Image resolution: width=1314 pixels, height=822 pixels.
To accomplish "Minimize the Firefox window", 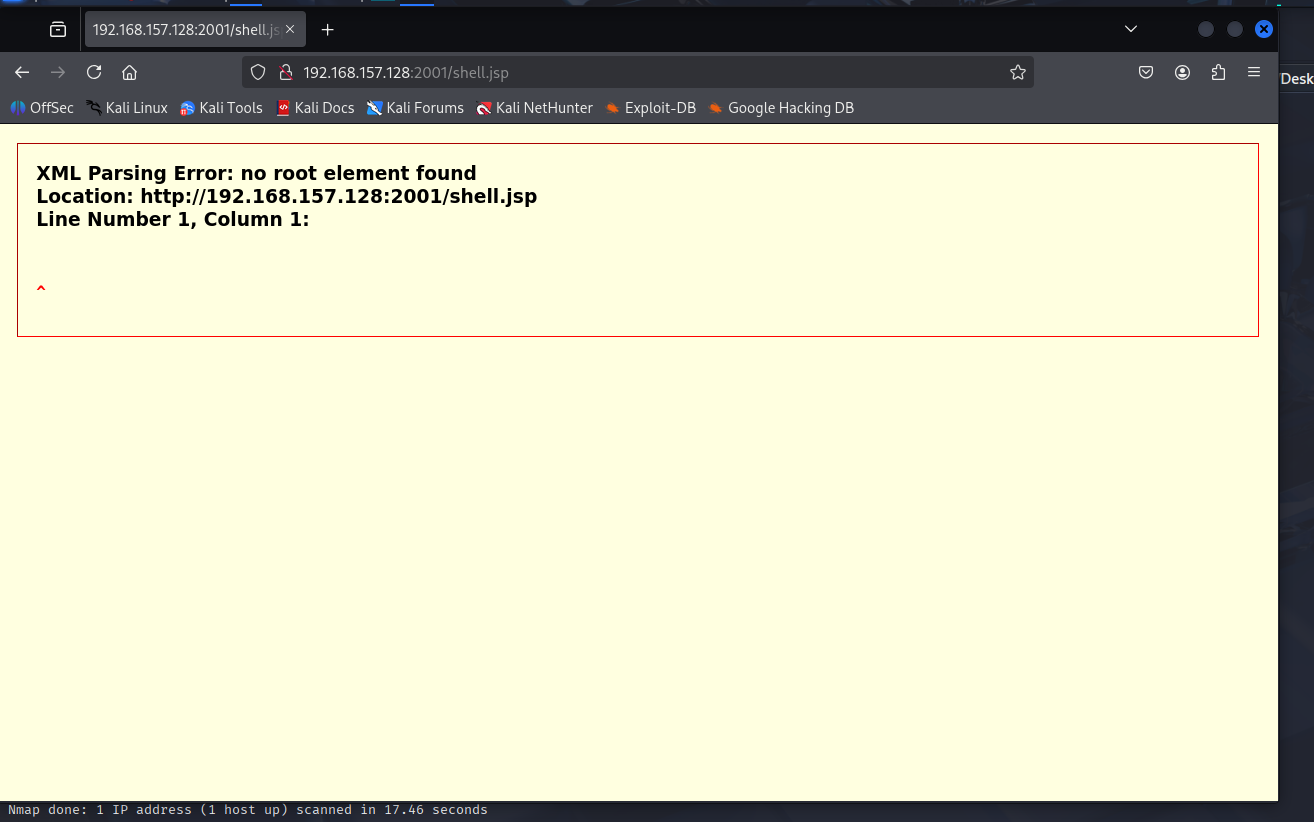I will pos(1206,29).
